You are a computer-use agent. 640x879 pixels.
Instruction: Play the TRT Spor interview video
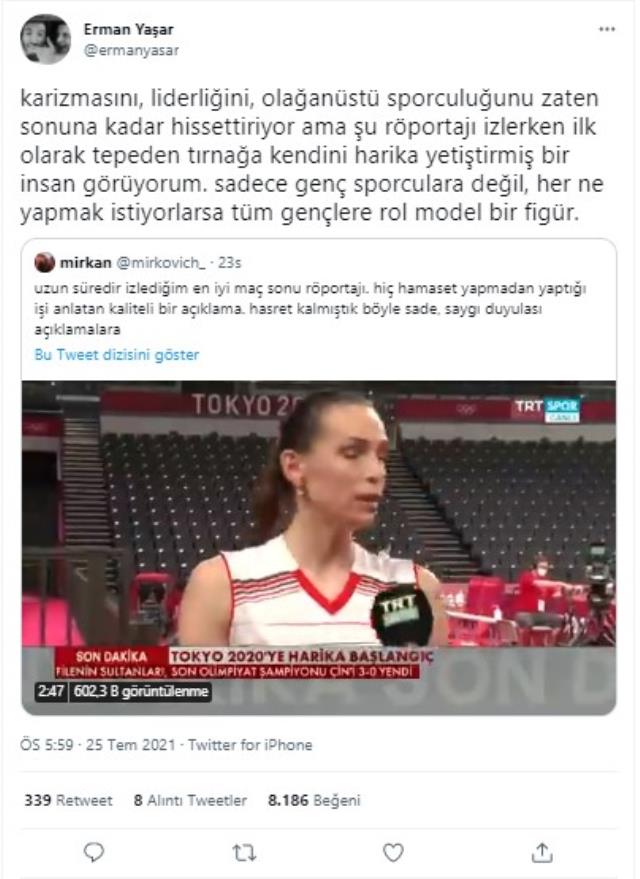(319, 548)
